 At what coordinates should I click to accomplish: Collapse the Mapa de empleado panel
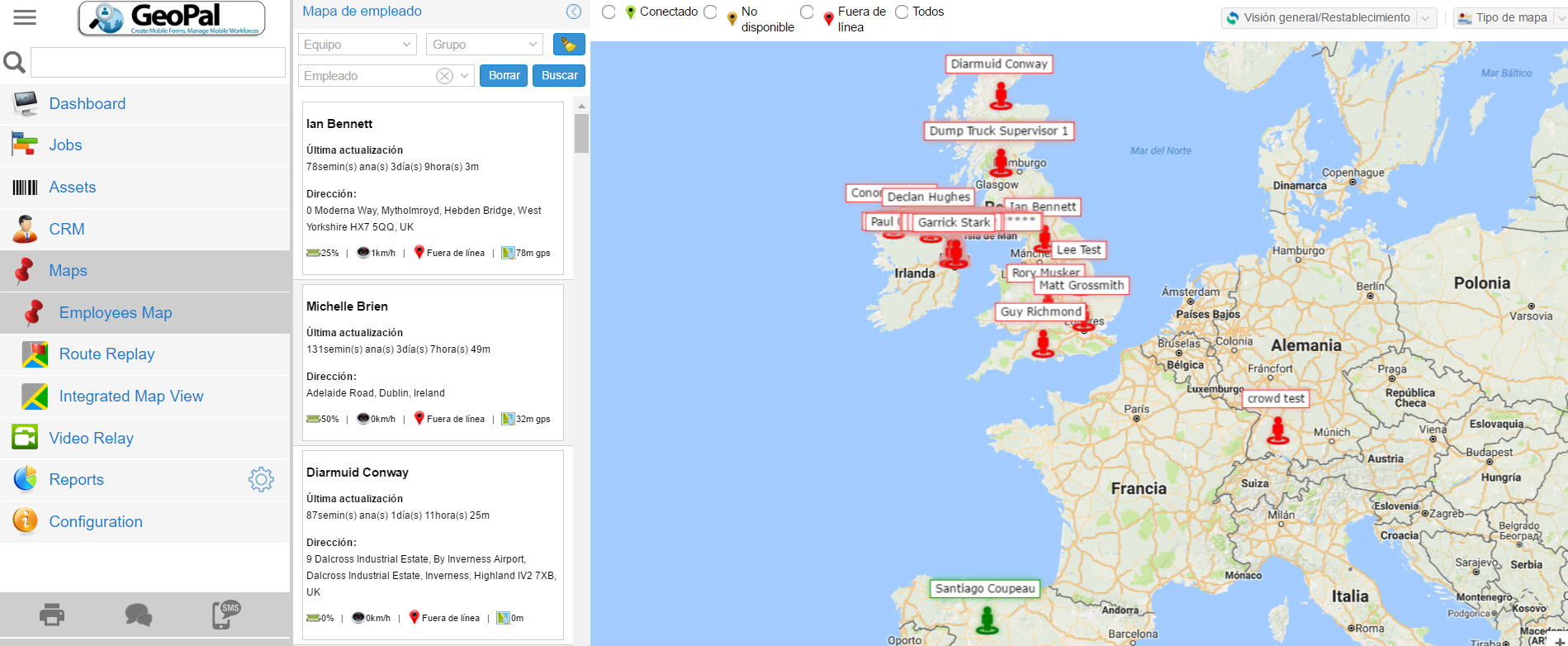click(x=574, y=12)
